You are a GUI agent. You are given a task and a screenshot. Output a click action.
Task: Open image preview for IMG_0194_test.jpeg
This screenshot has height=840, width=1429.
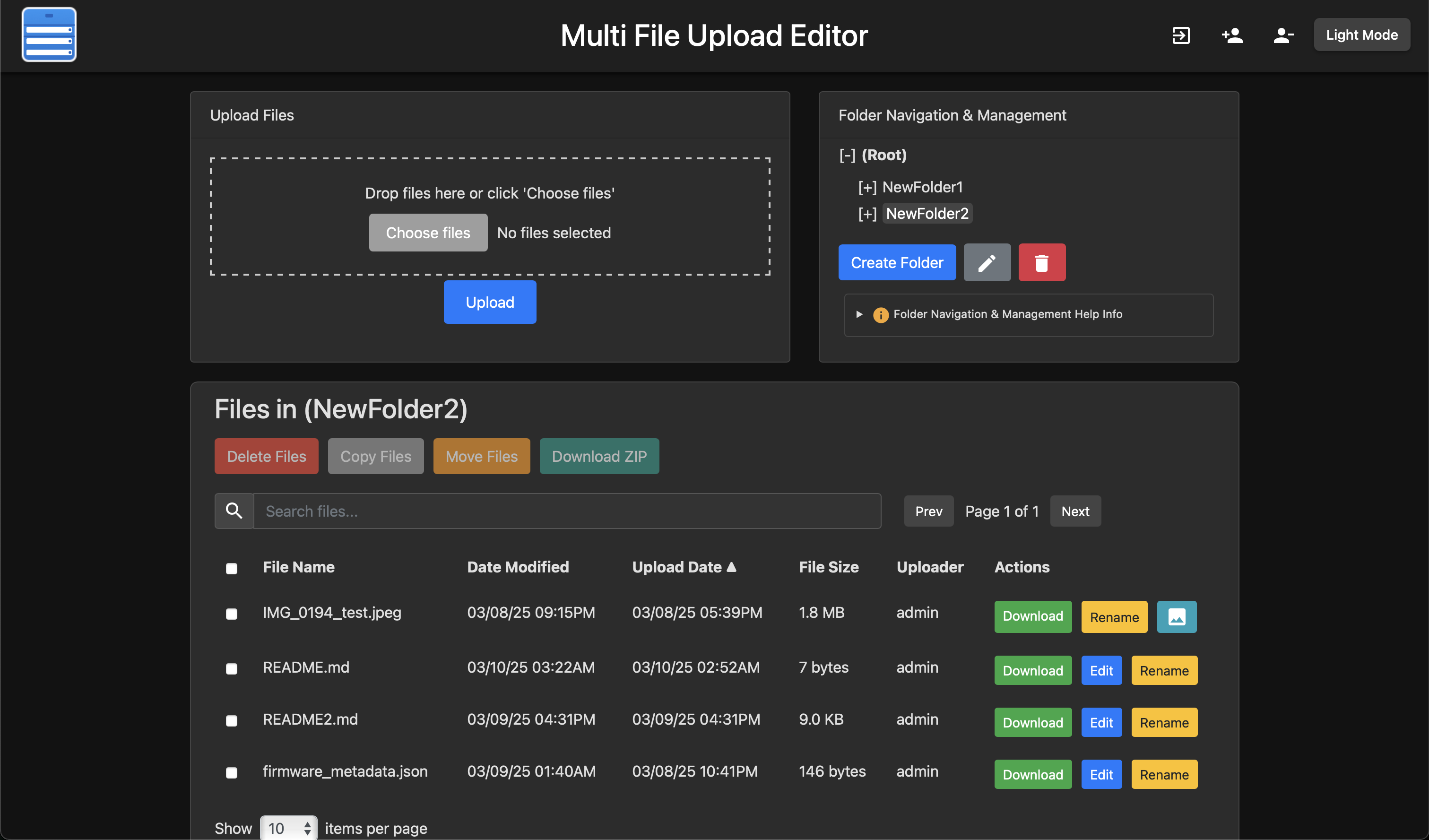[1176, 616]
